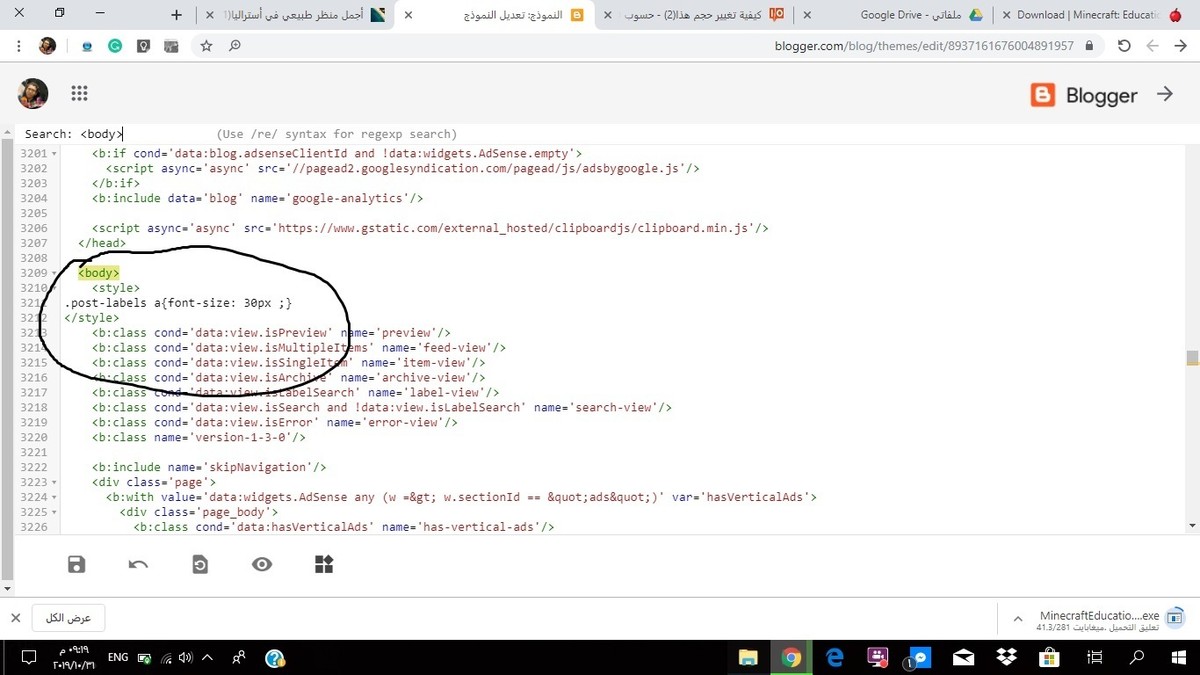Collapse code fold at line 3223
The image size is (1200, 675).
pos(53,482)
